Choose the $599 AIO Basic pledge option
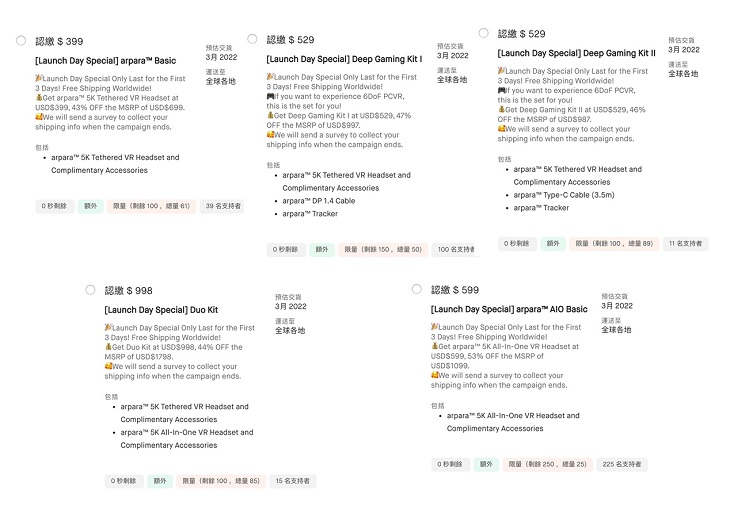 (417, 290)
